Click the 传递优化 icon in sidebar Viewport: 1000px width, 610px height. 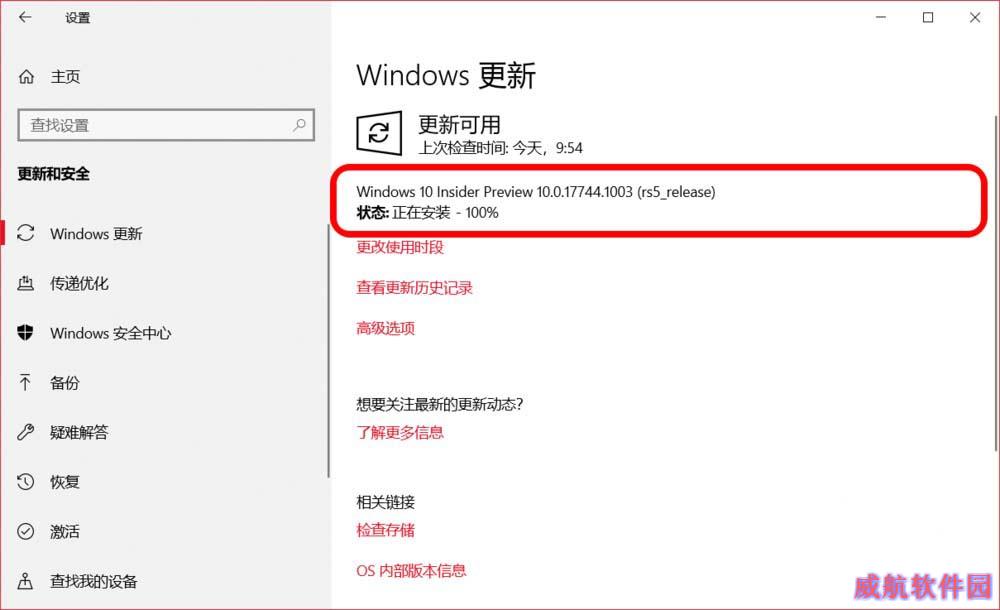26,283
